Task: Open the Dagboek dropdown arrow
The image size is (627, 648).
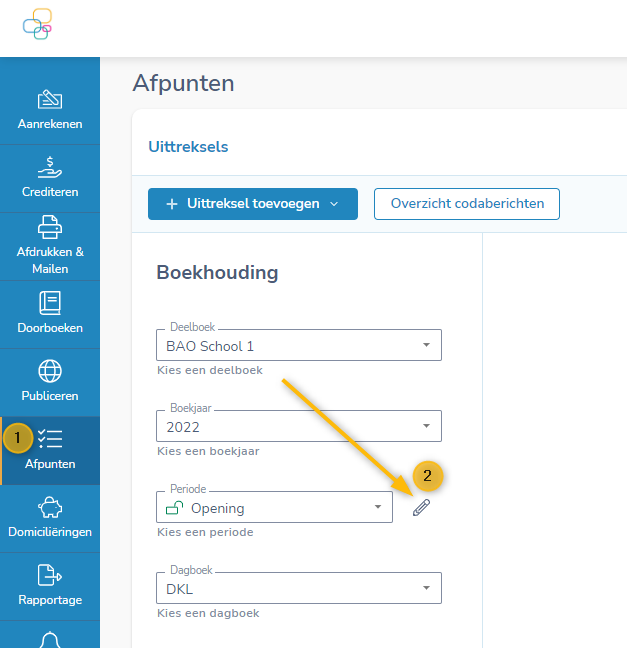Action: [x=426, y=588]
